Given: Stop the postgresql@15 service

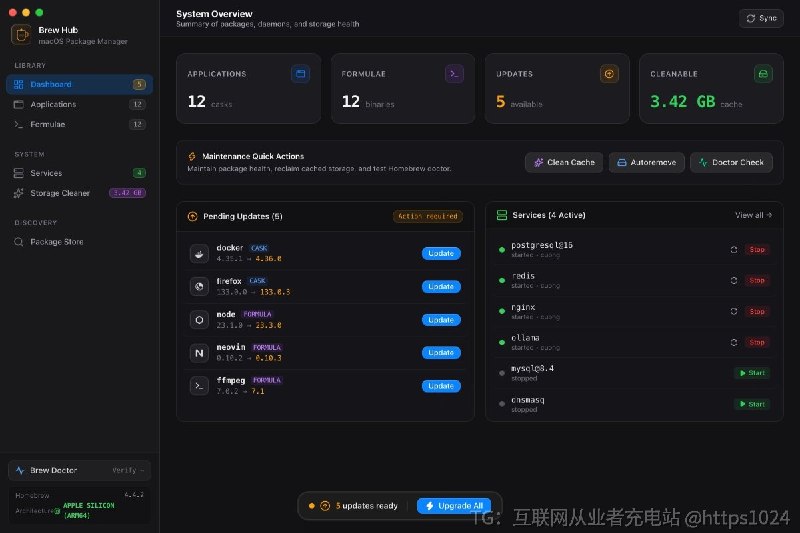Looking at the screenshot, I should [x=757, y=249].
